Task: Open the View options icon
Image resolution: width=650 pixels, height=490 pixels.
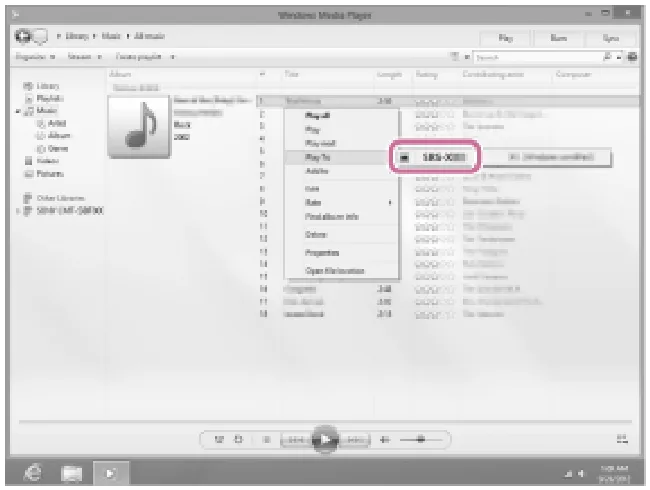Action: tap(455, 56)
